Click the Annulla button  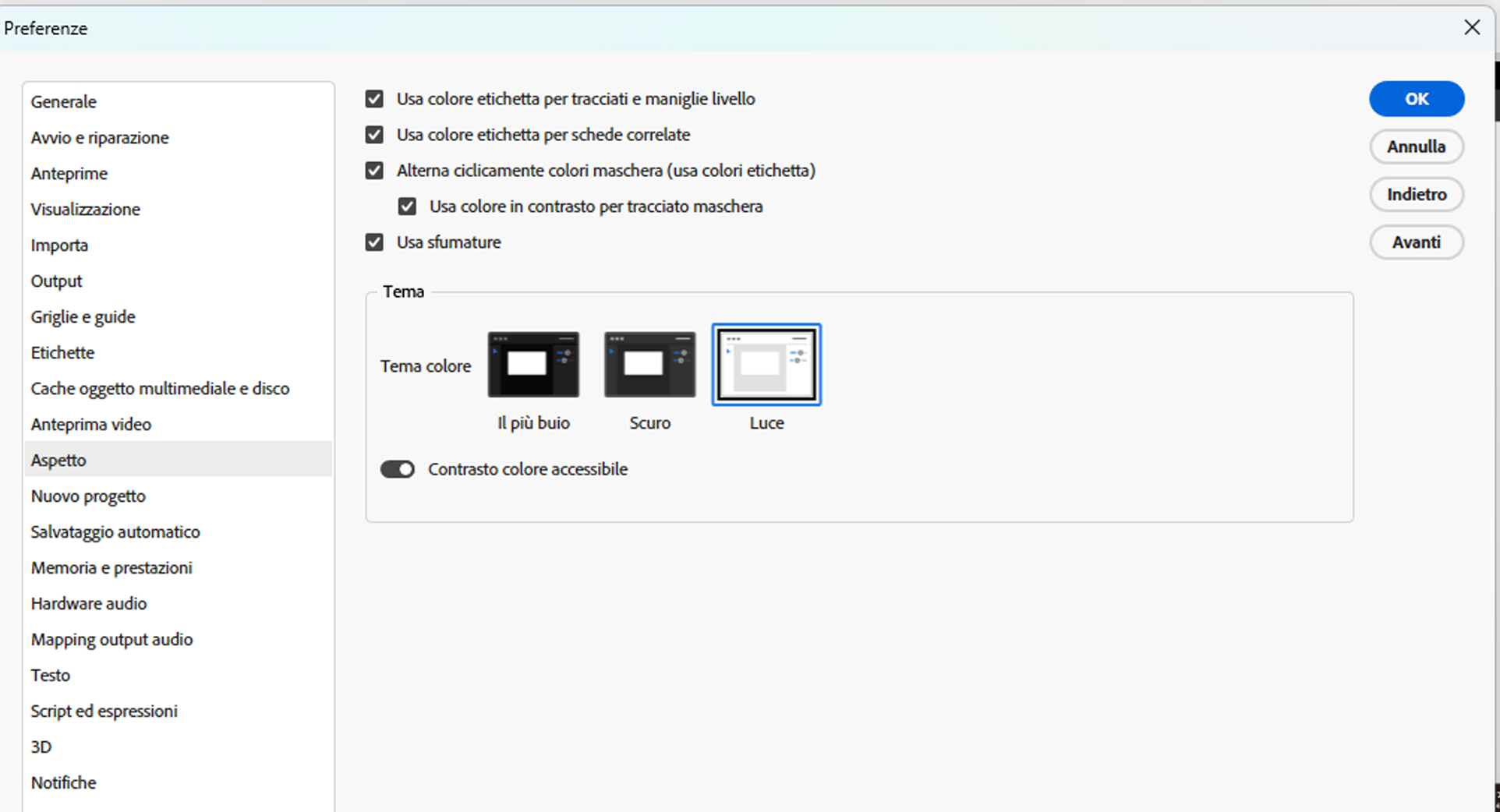tap(1417, 147)
